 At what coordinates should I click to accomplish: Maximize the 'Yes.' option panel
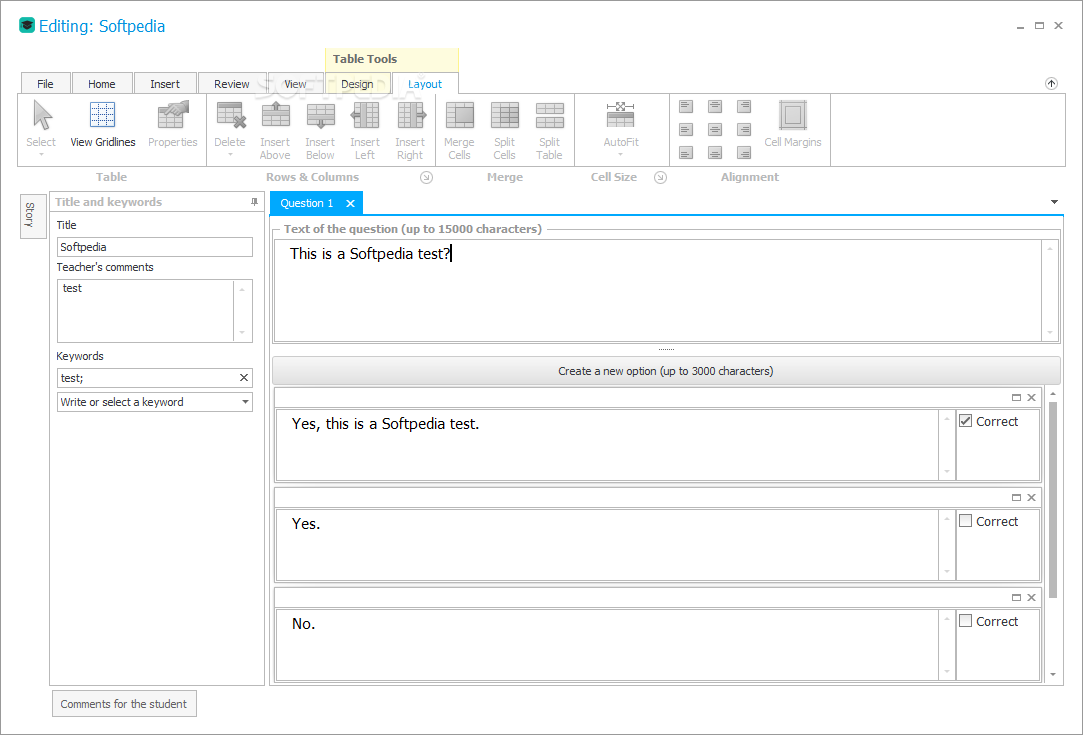pos(1016,497)
